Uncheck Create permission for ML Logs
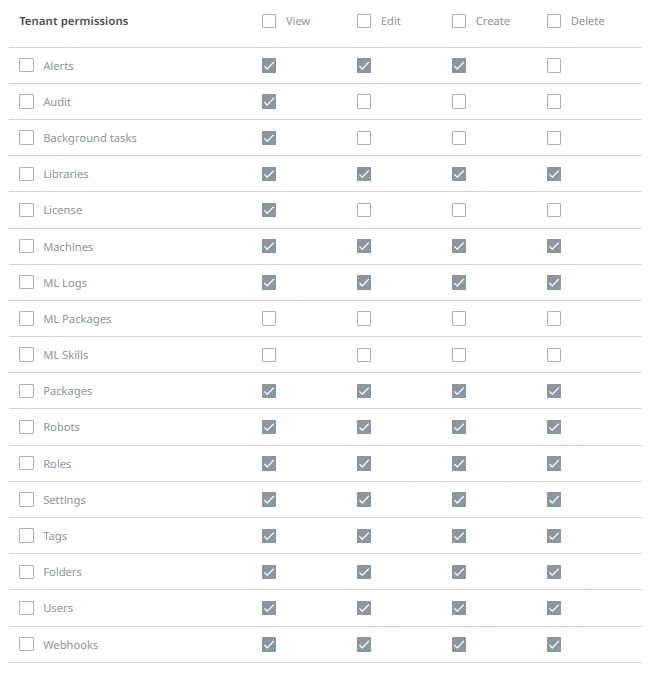 (459, 283)
